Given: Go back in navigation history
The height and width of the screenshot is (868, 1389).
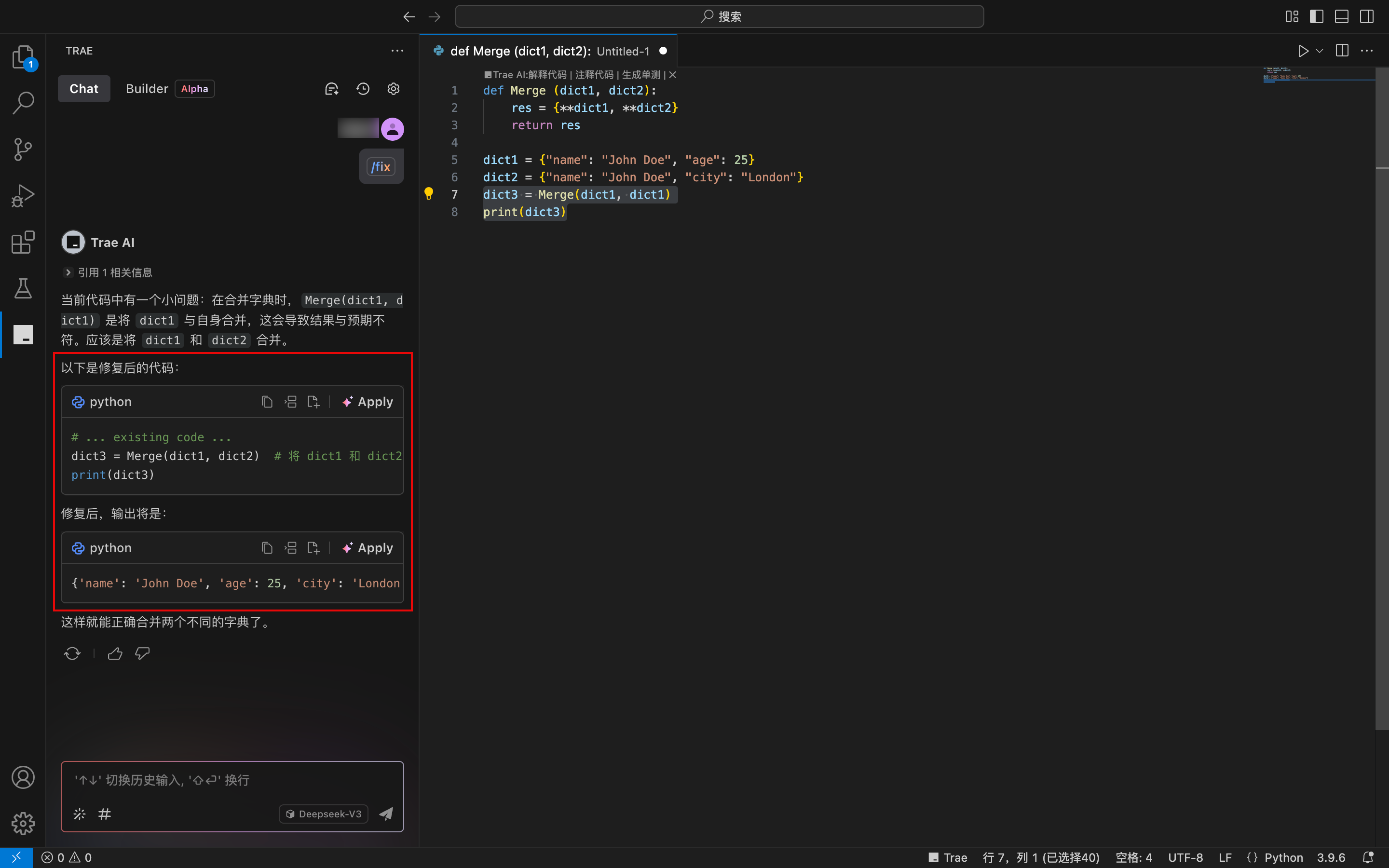Looking at the screenshot, I should click(409, 17).
